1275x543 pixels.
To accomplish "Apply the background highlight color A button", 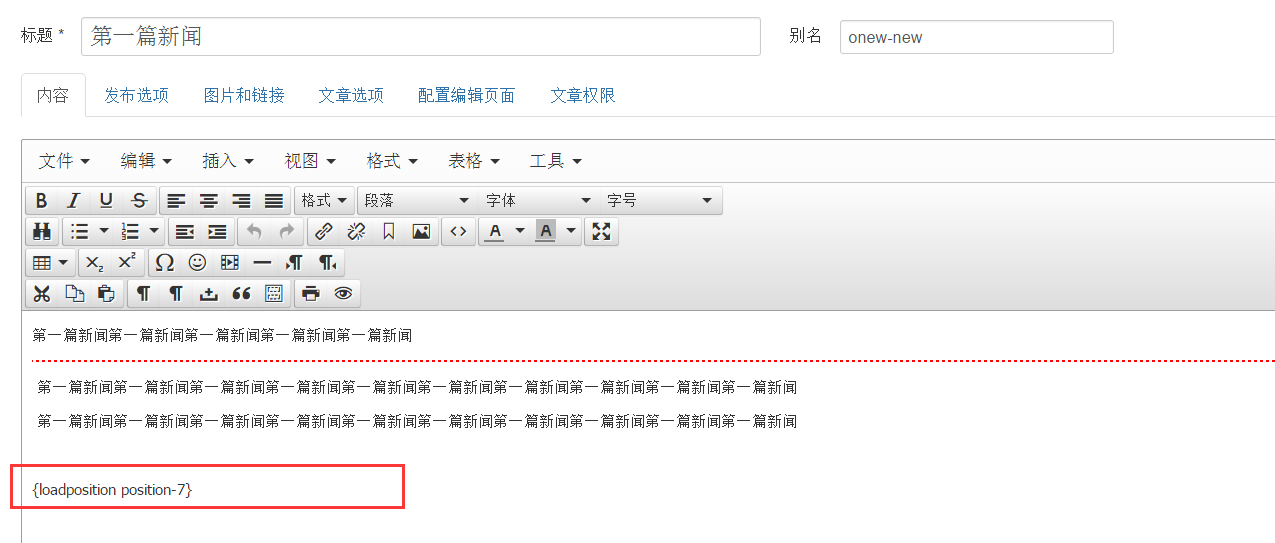I will point(546,232).
